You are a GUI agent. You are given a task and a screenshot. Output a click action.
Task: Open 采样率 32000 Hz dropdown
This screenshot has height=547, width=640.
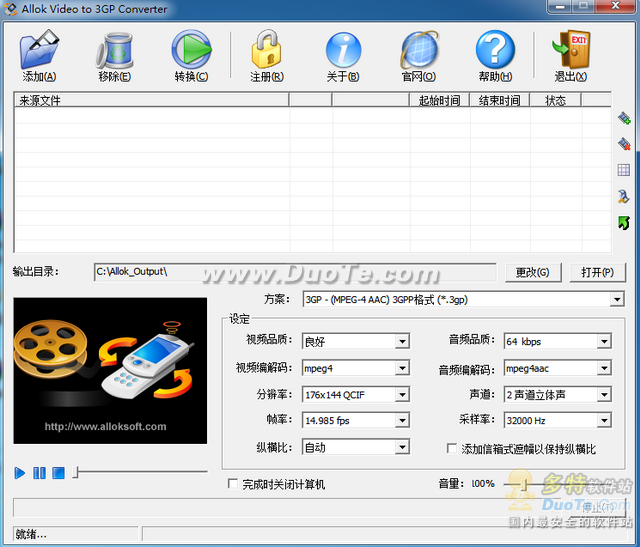click(x=604, y=420)
